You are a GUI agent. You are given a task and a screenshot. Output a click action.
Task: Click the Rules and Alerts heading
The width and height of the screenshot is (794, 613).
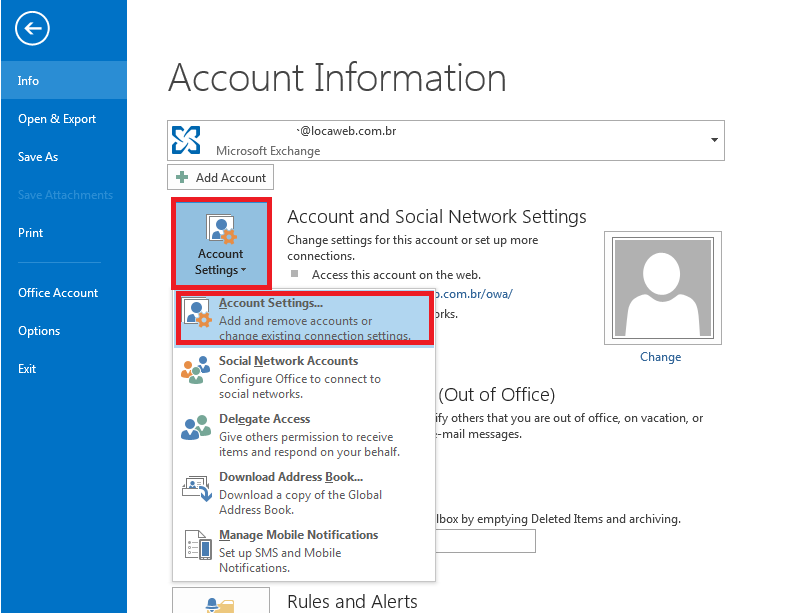[x=352, y=601]
